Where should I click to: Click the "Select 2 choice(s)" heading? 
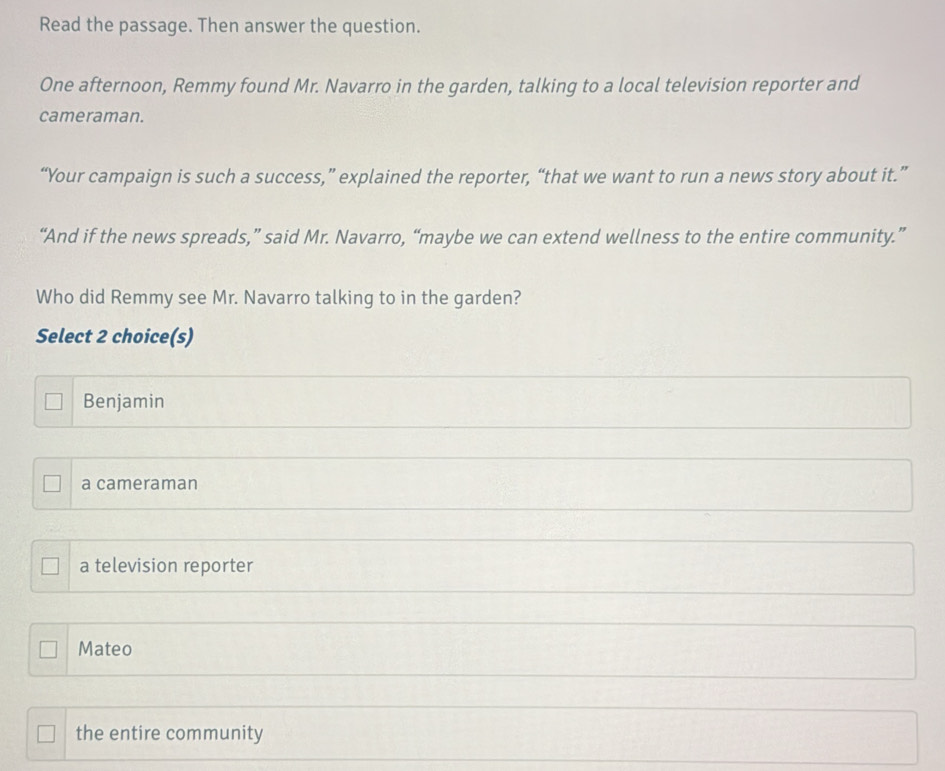115,336
